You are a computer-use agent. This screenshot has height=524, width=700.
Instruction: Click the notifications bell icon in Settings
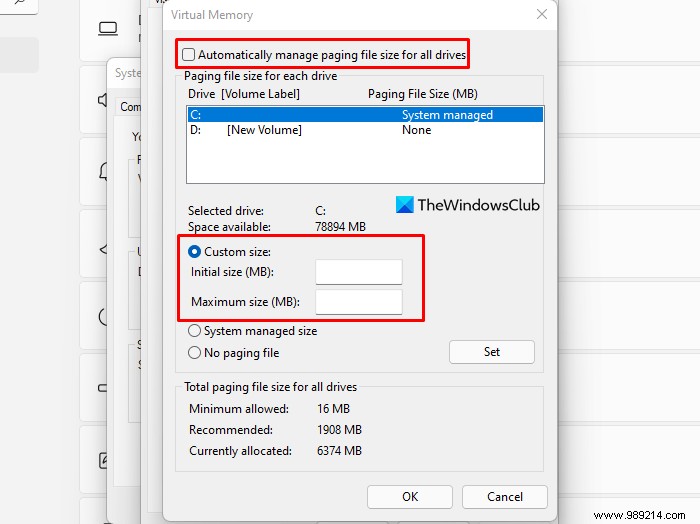point(104,172)
